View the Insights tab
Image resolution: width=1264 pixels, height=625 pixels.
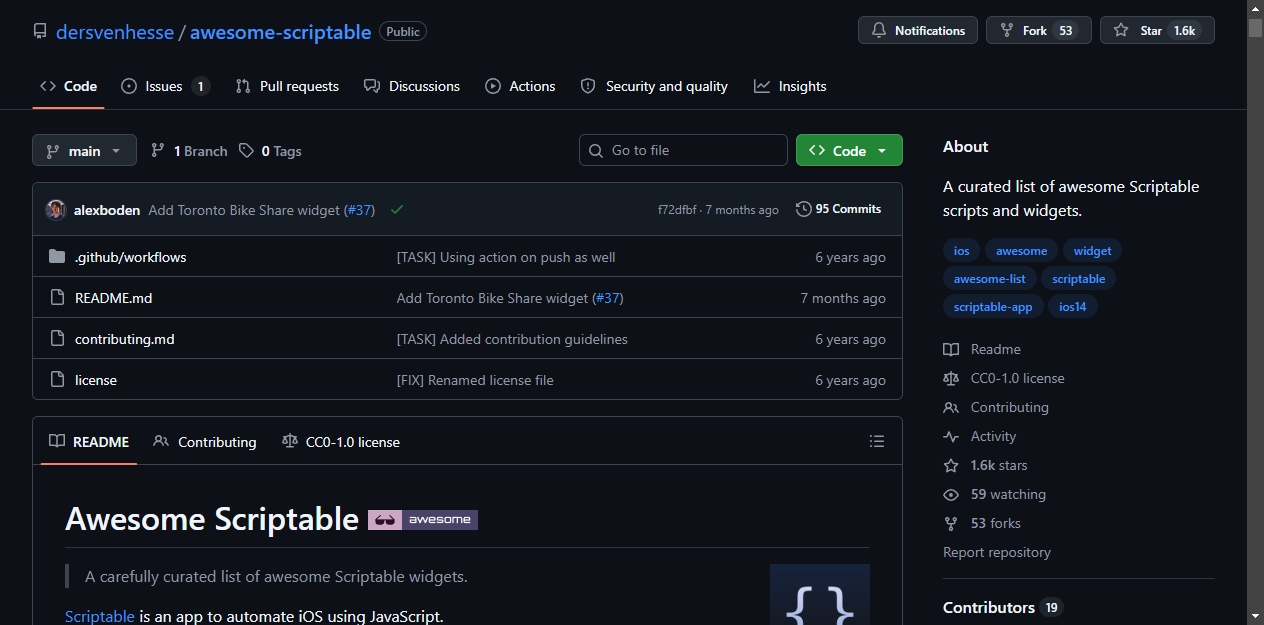[x=790, y=86]
